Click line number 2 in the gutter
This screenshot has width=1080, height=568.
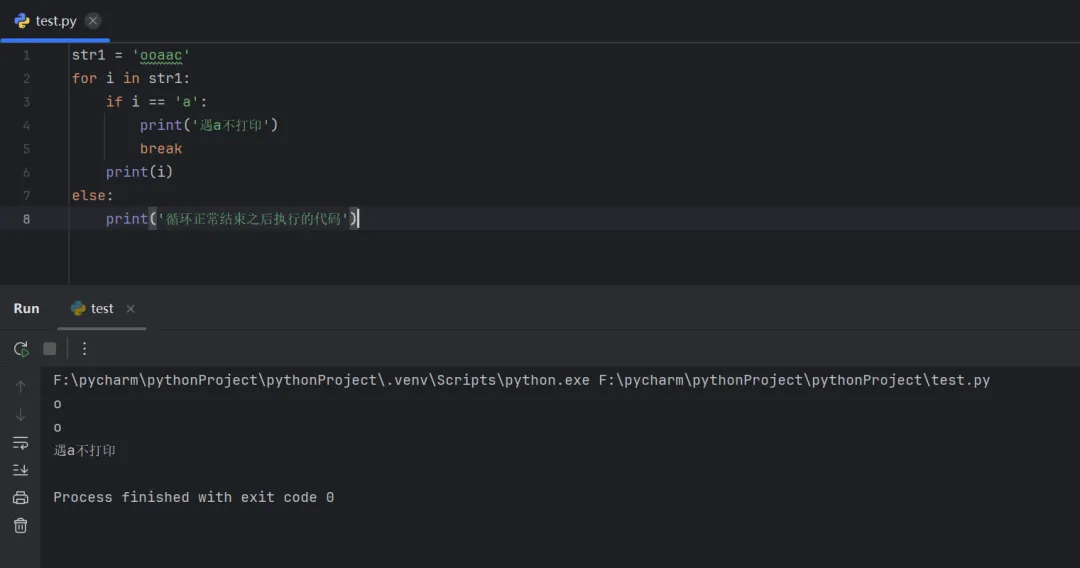click(26, 78)
